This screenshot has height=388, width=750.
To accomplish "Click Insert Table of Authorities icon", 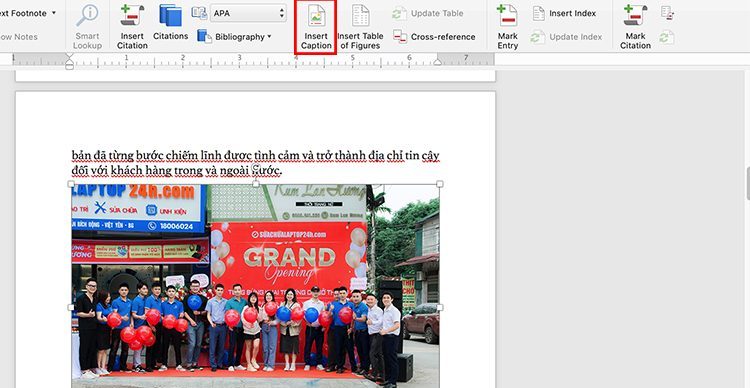I will pos(667,13).
